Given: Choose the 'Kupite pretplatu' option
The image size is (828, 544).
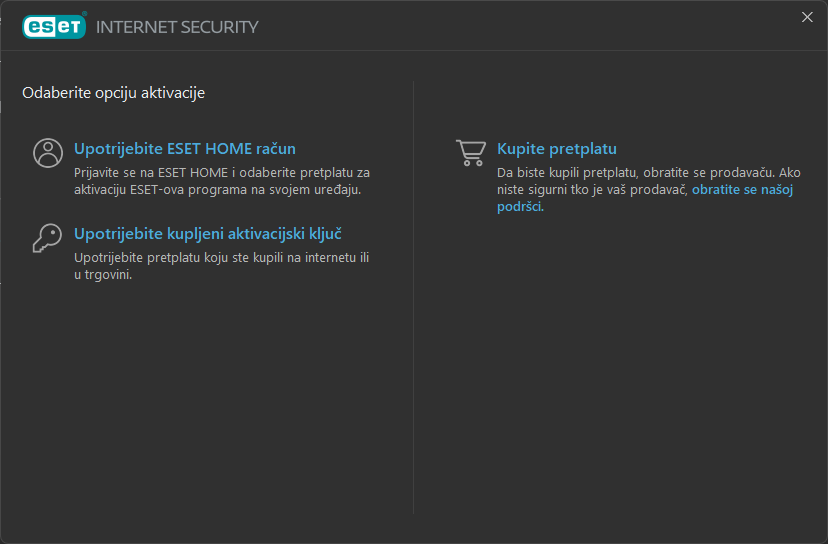Looking at the screenshot, I should pyautogui.click(x=556, y=149).
